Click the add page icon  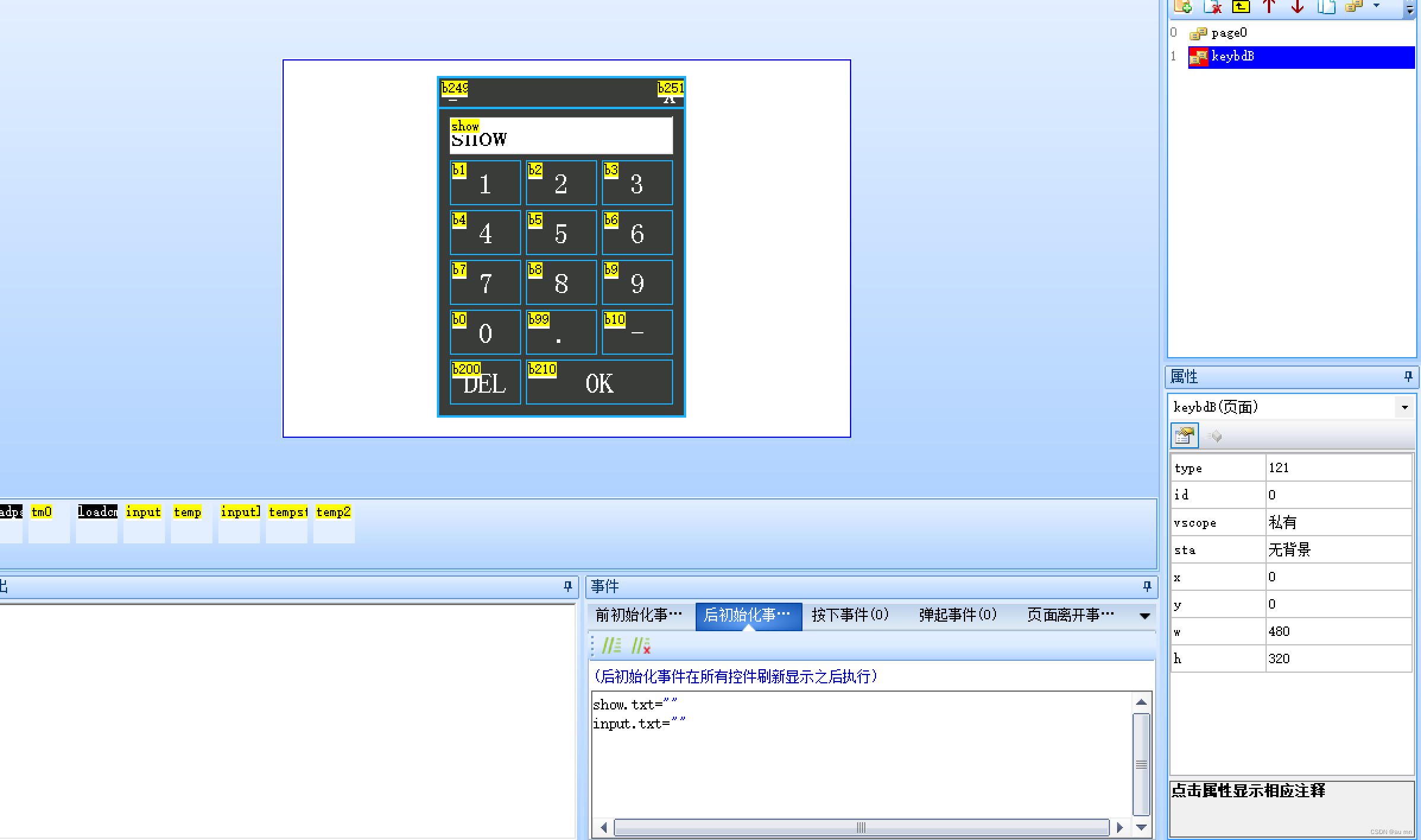coord(1183,6)
